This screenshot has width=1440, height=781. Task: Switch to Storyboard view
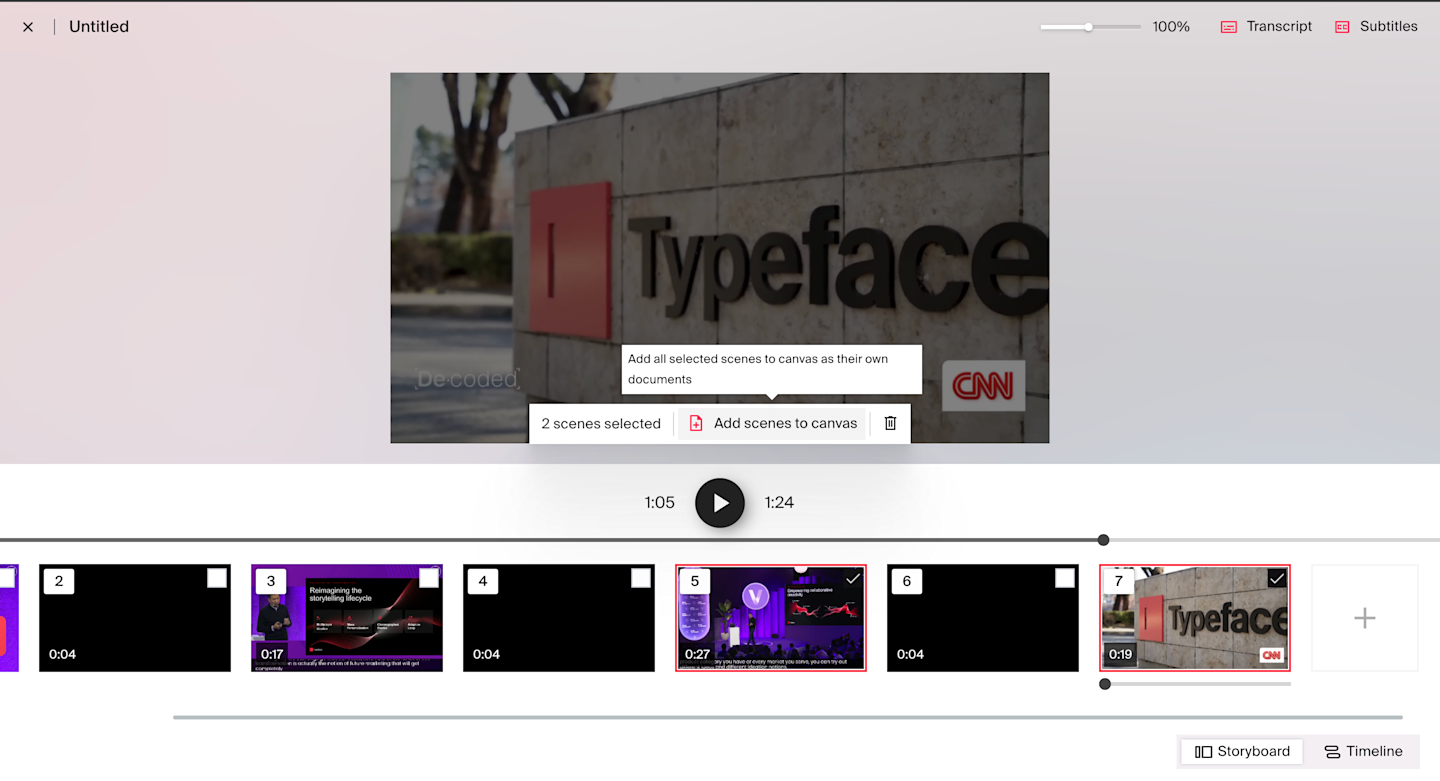point(1242,752)
